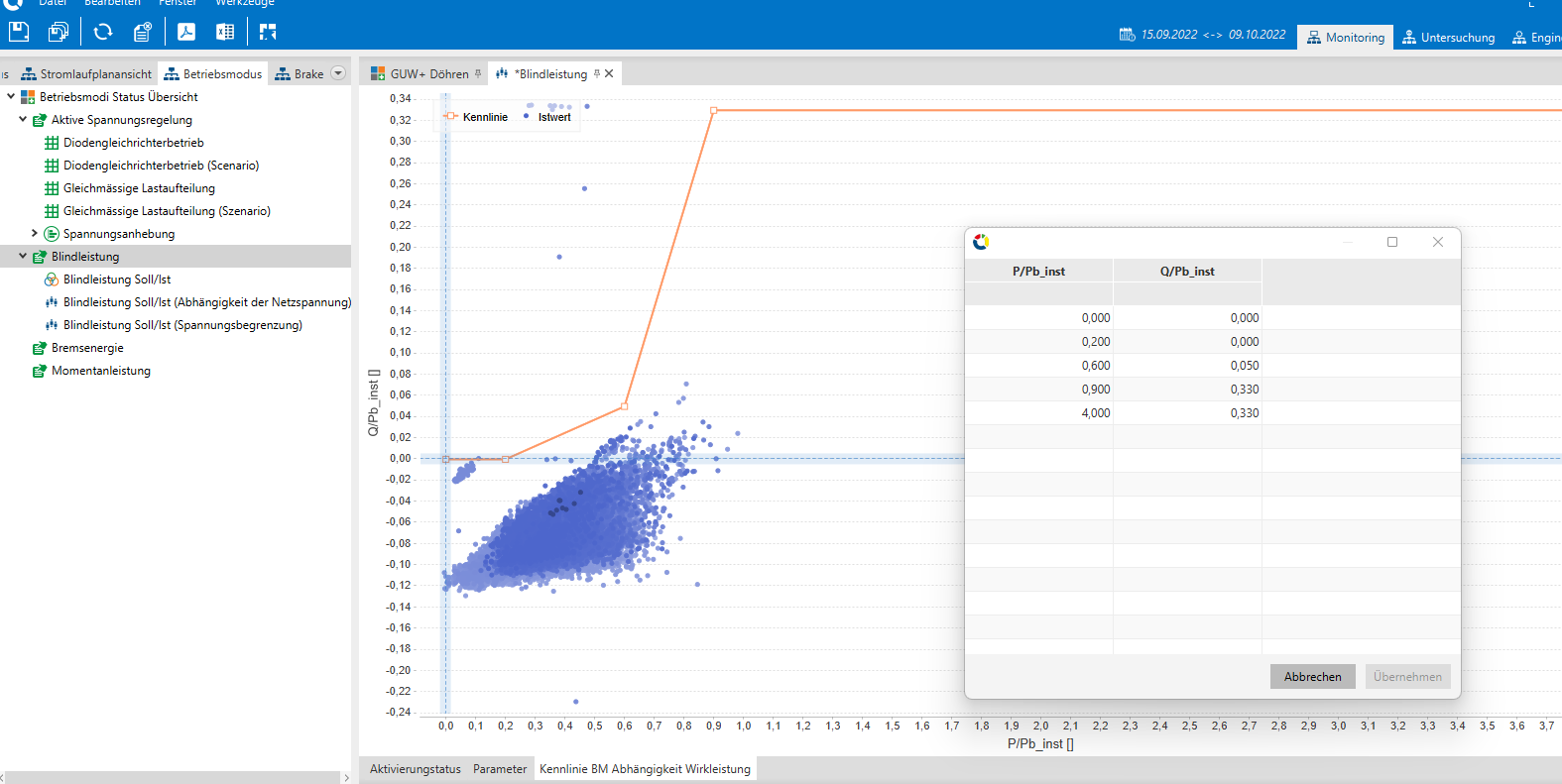Click the dialog's application logo icon
Viewport: 1562px width, 784px height.
(x=981, y=242)
